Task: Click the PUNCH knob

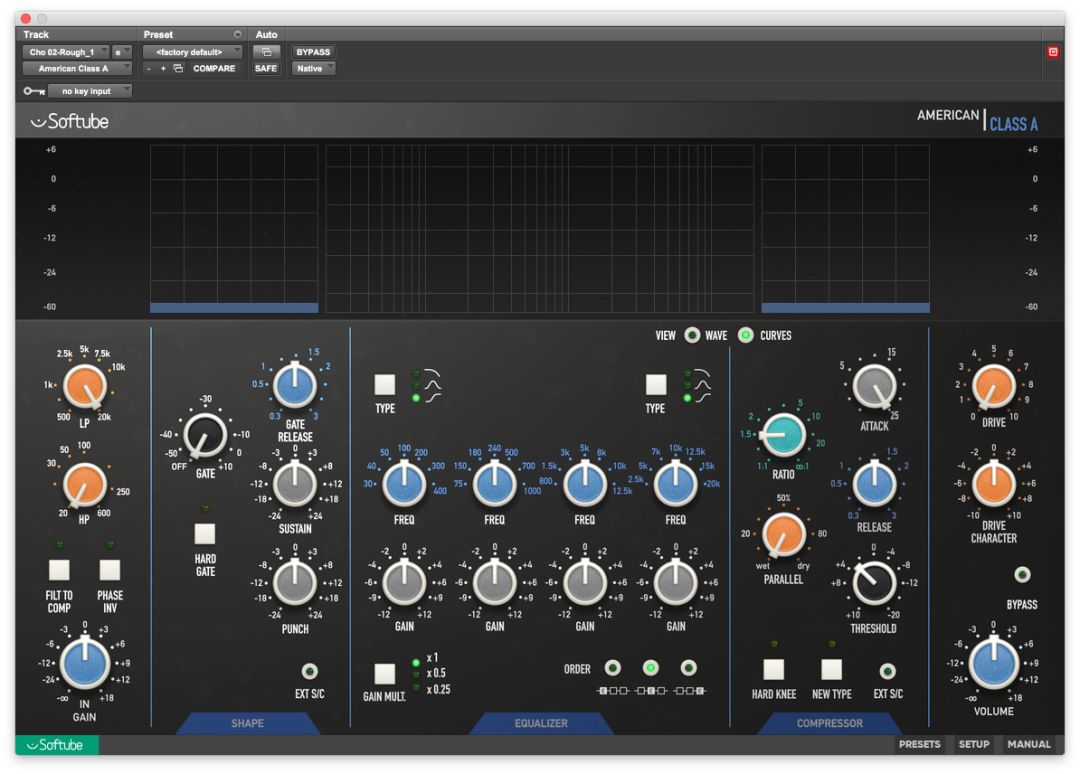Action: click(x=295, y=583)
